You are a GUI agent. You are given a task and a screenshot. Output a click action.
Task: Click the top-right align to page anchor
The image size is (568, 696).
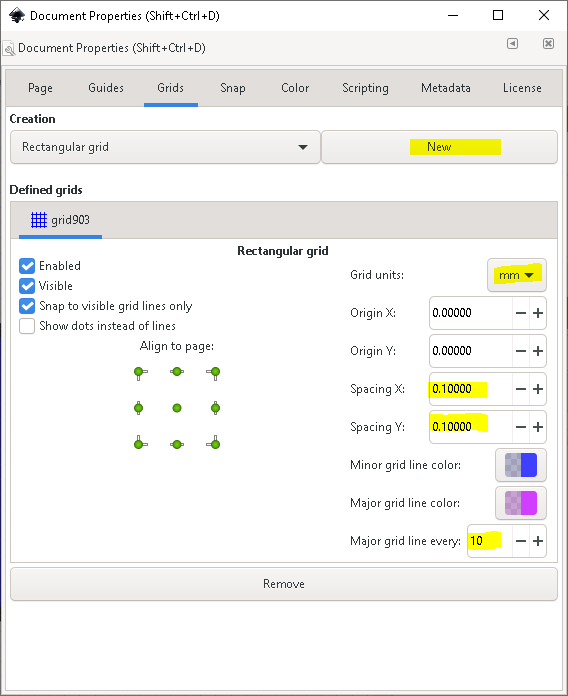(214, 372)
